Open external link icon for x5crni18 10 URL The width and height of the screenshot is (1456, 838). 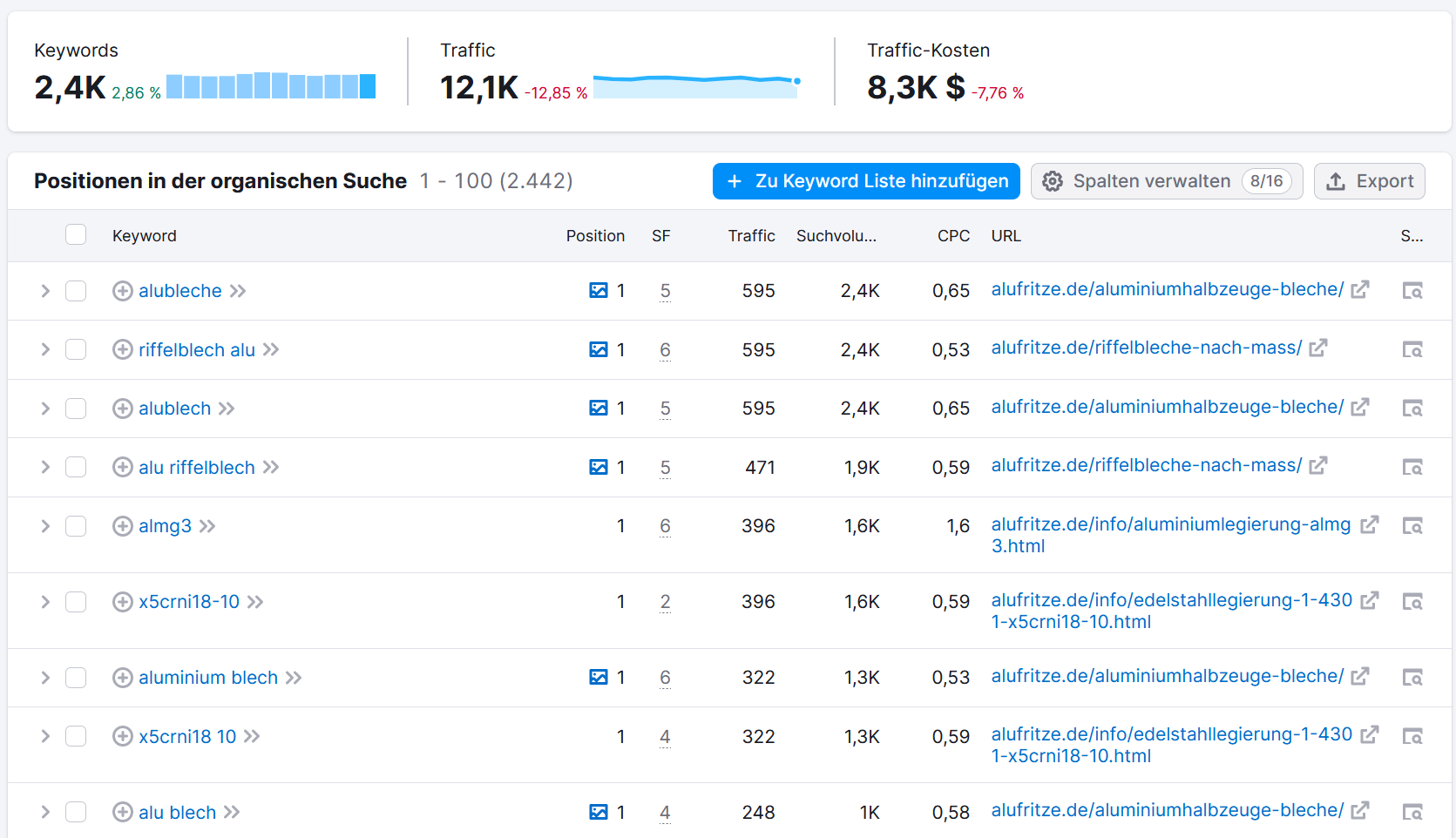pos(1370,734)
